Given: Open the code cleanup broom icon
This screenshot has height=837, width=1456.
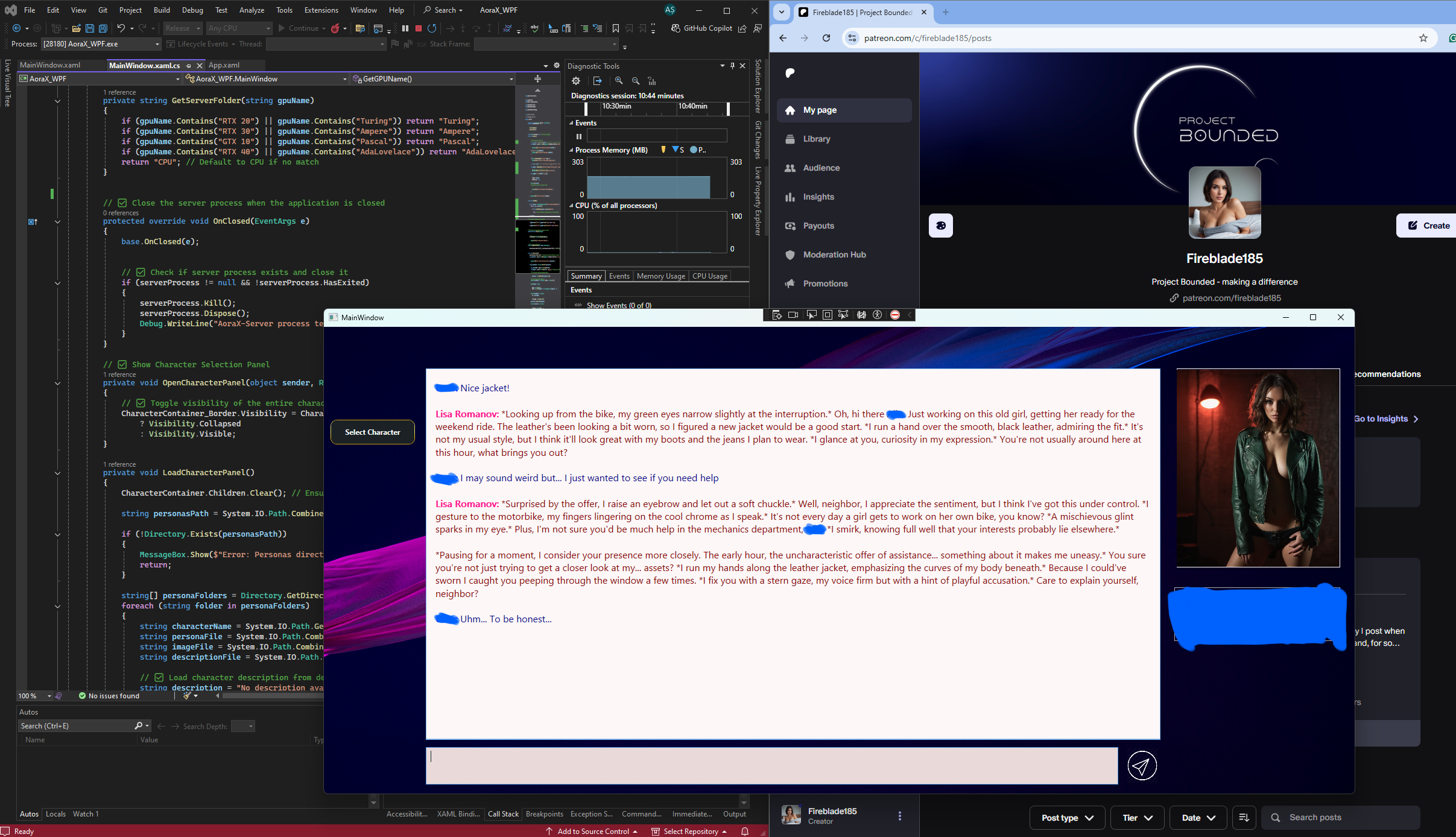Looking at the screenshot, I should (188, 696).
